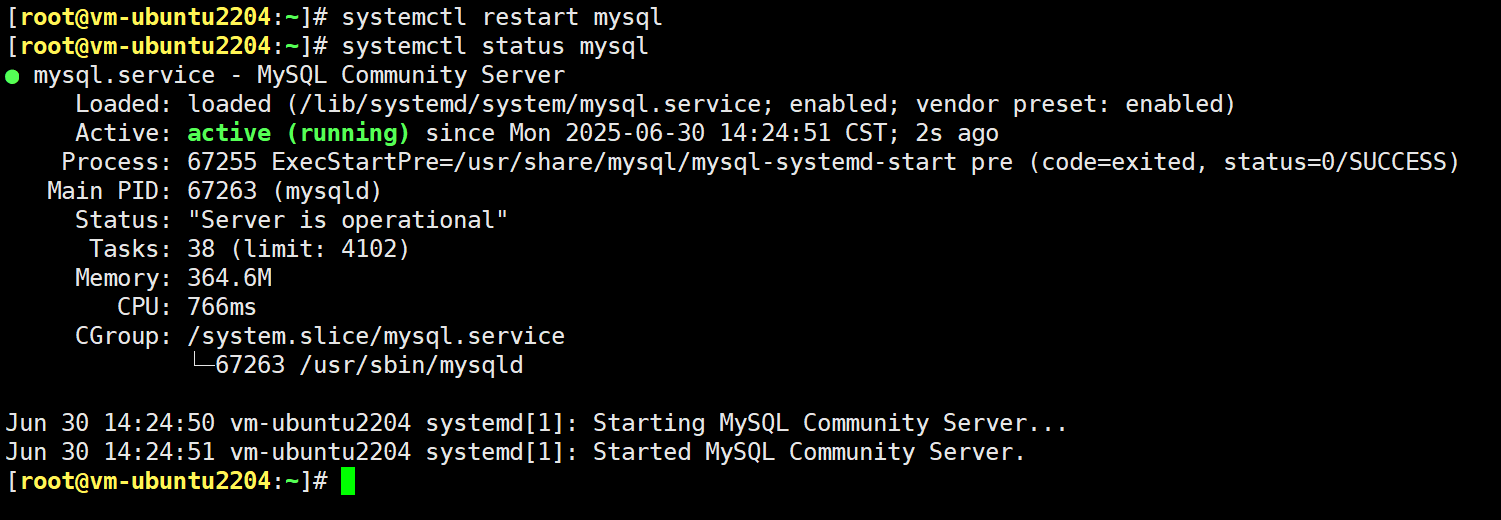Screen dimensions: 1501x520
Task: Click the Memory value 364.6M
Action: (229, 278)
